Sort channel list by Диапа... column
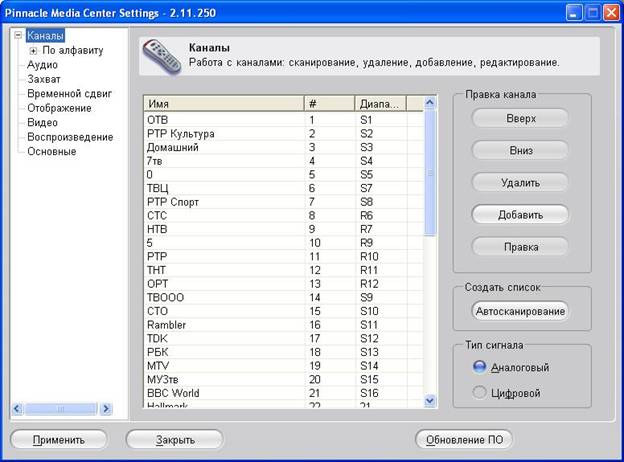The image size is (624, 462). [380, 104]
